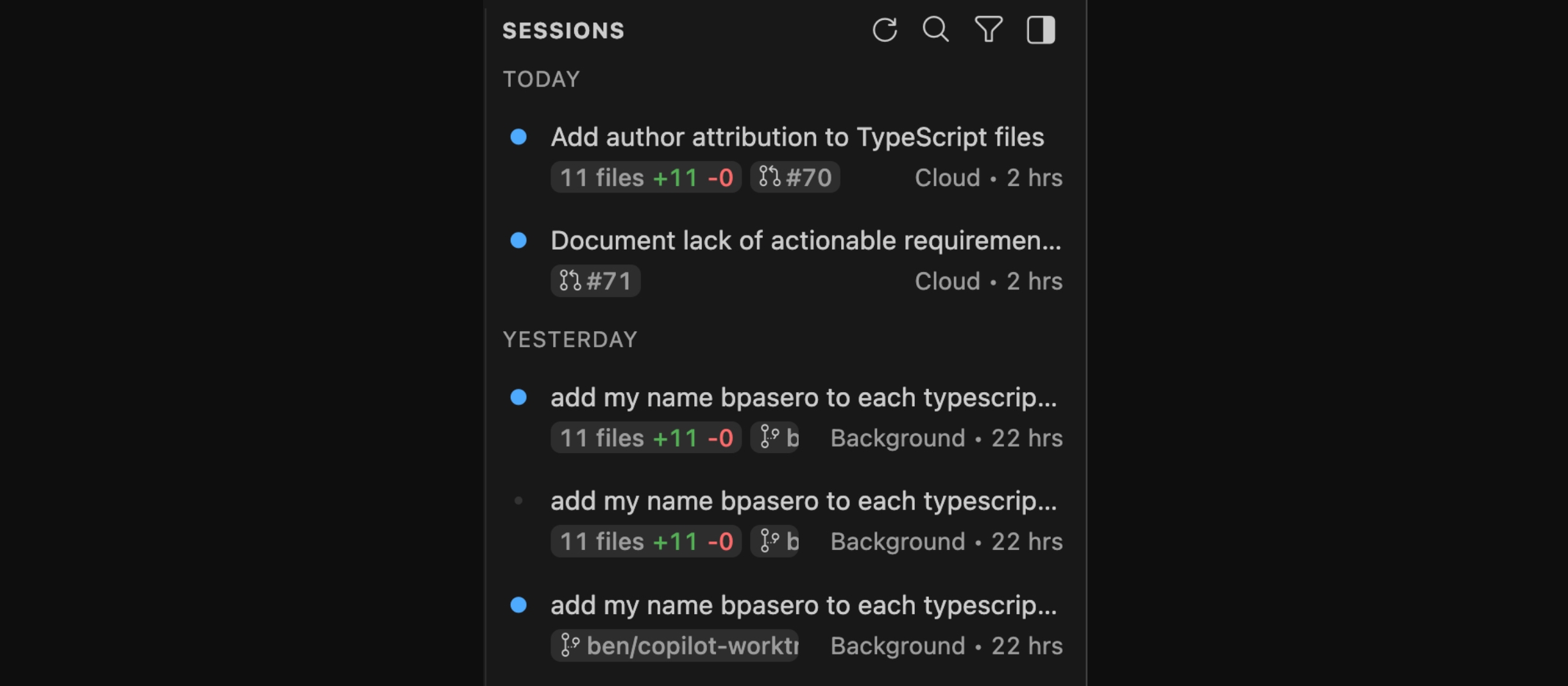Open 'Add author attribution to TypeScript files' session
1568x686 pixels.
[x=797, y=137]
